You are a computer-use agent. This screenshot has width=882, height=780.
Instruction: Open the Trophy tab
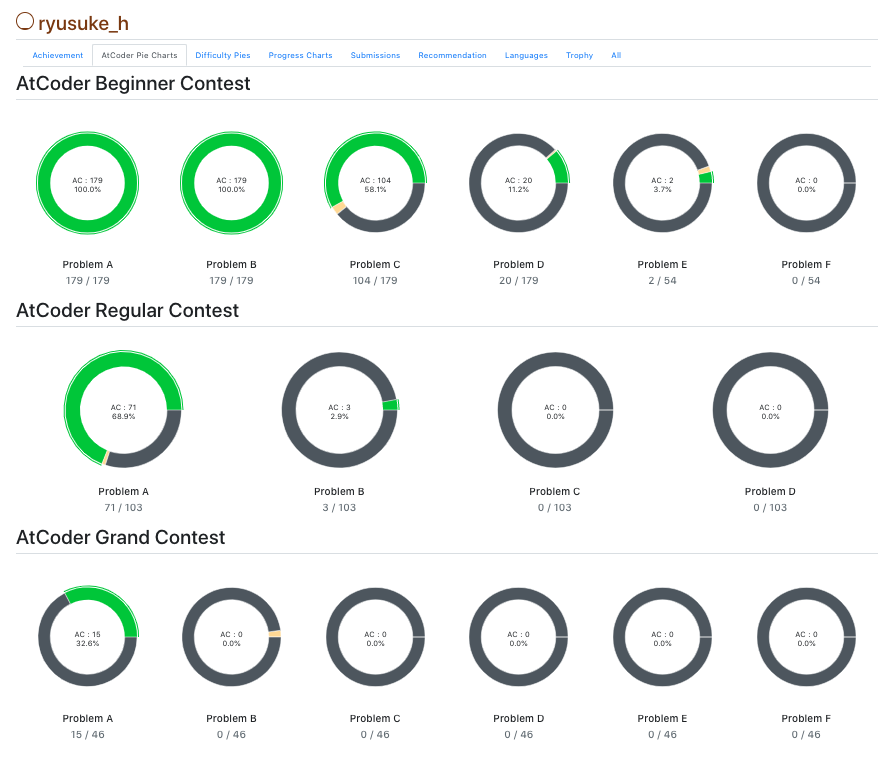[579, 55]
